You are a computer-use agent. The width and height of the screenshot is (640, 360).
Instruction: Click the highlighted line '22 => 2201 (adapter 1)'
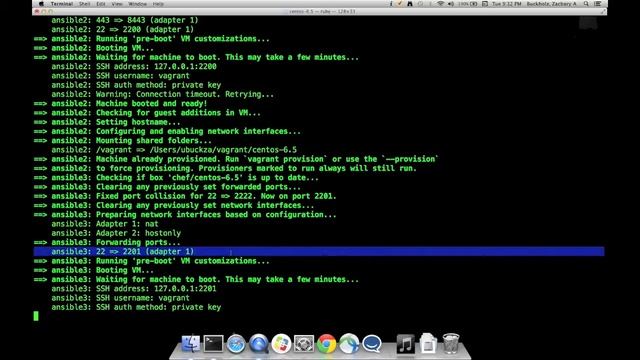point(319,251)
